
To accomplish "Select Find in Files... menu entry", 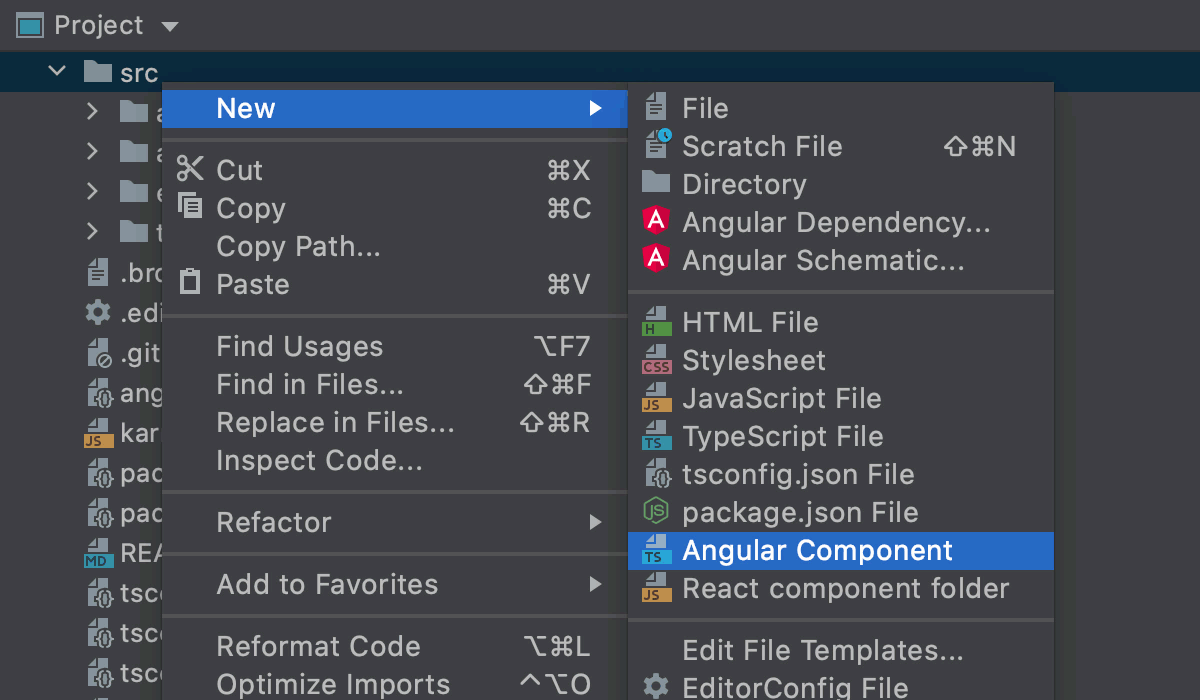I will tap(395, 385).
